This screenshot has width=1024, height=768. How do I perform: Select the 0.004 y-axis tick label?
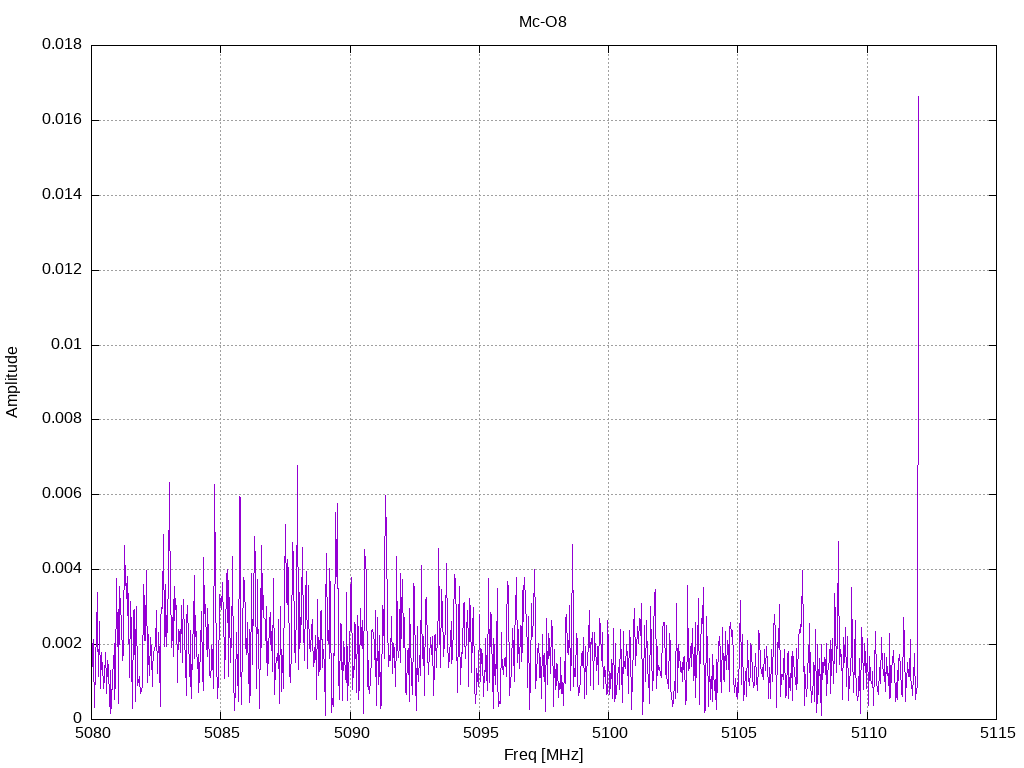pos(61,569)
